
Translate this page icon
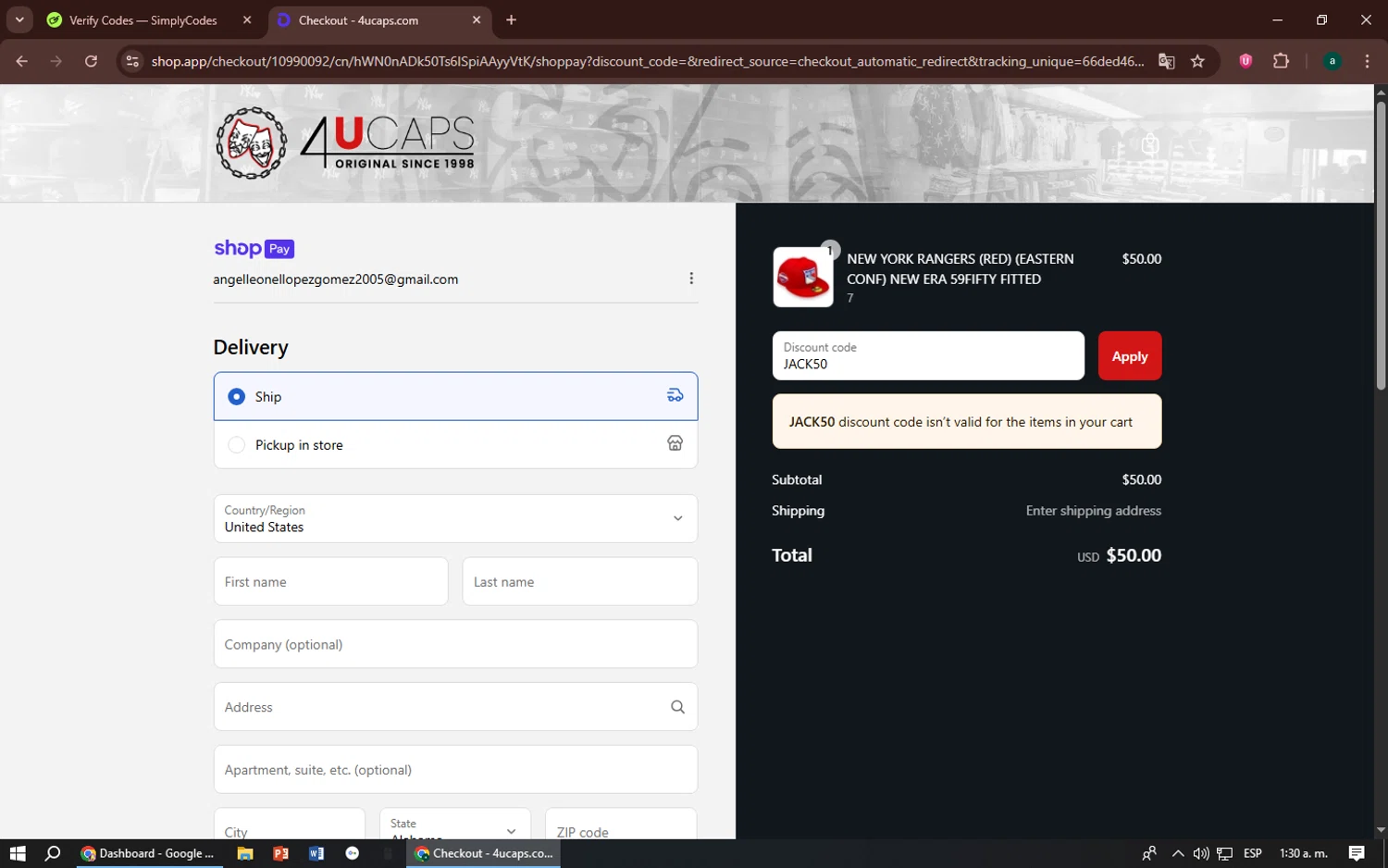(1166, 61)
